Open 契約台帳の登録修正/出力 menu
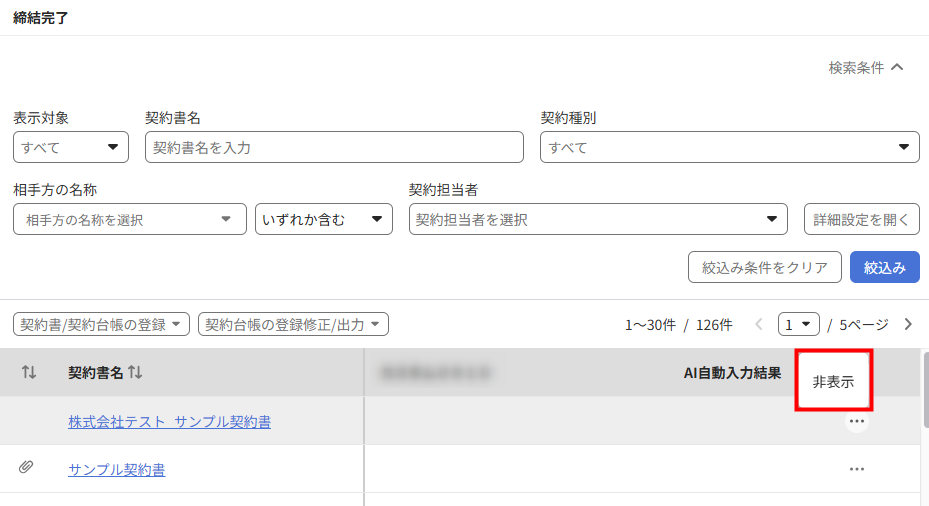The width and height of the screenshot is (929, 506). (x=293, y=324)
